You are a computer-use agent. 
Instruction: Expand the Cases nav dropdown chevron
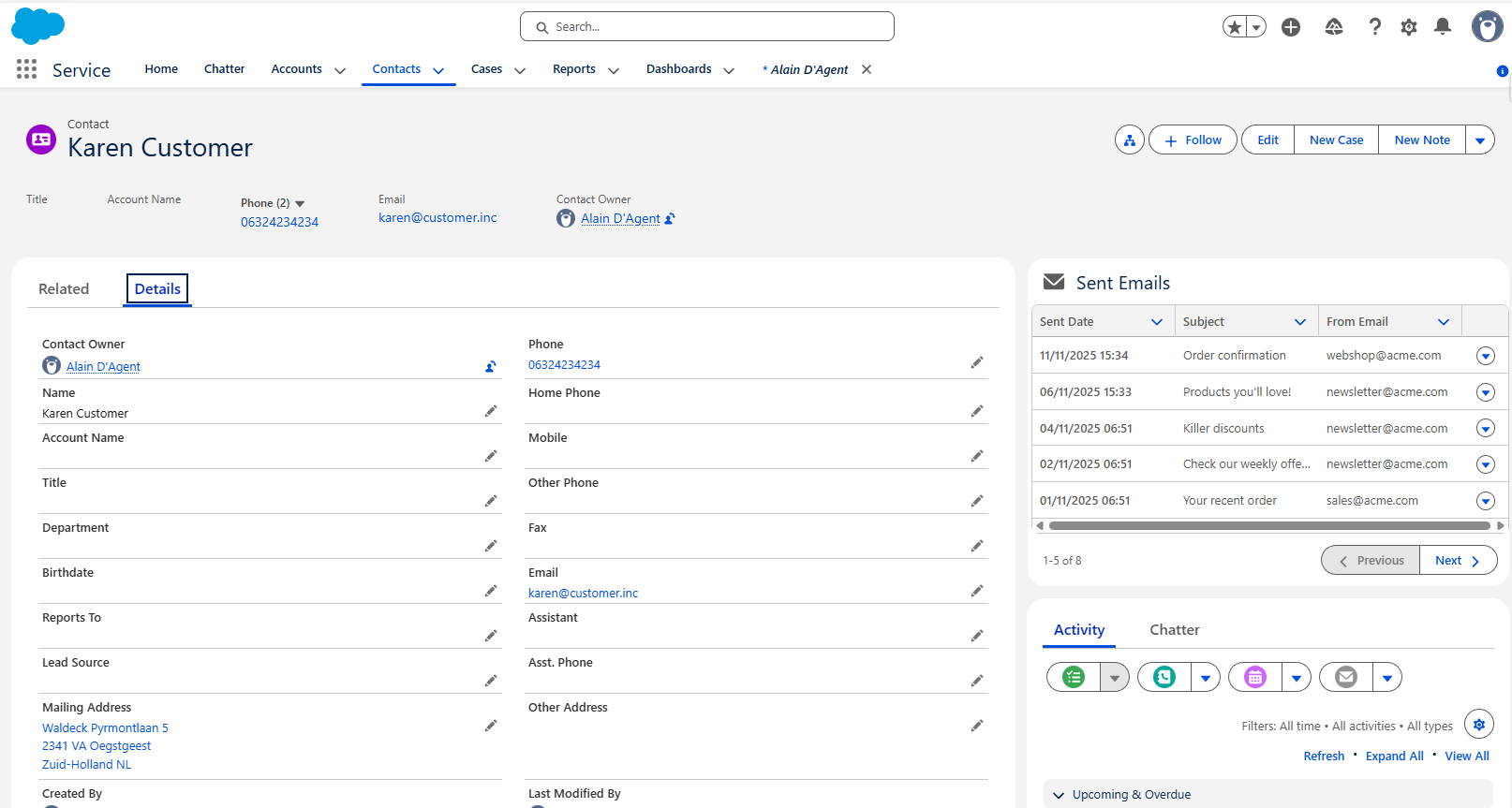[520, 70]
